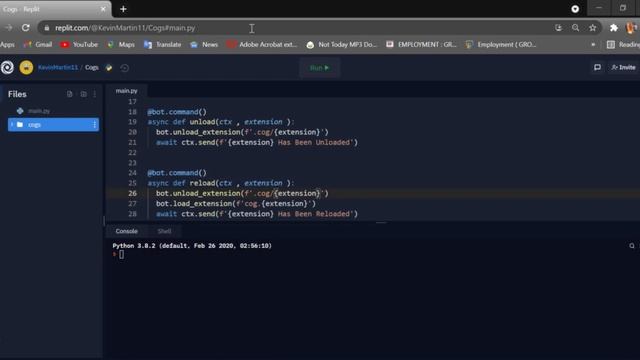Open the EMPLOYMENT : GR... bookmark
The width and height of the screenshot is (640, 360).
click(x=422, y=44)
